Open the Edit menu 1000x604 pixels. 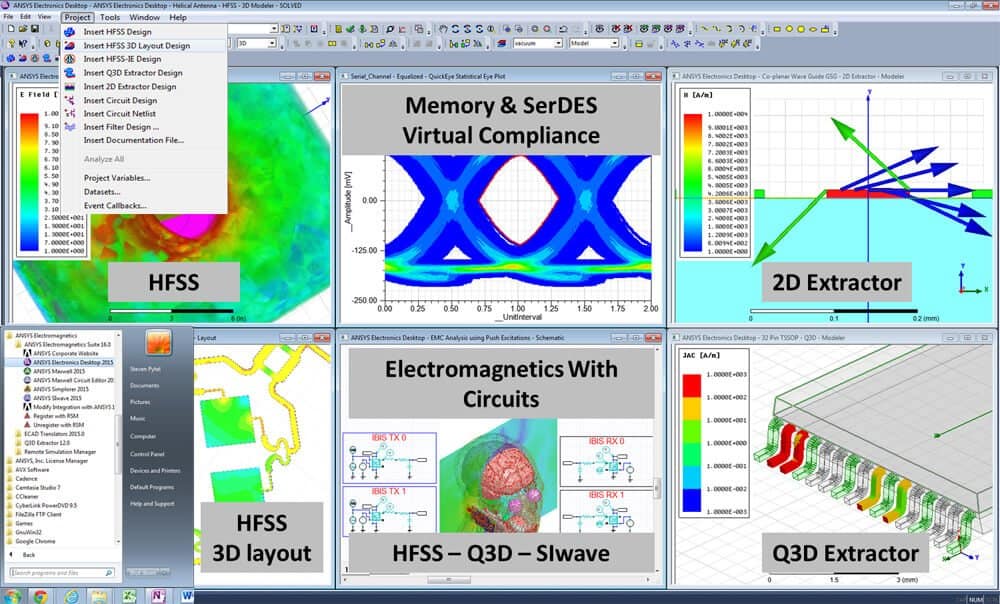pos(26,17)
